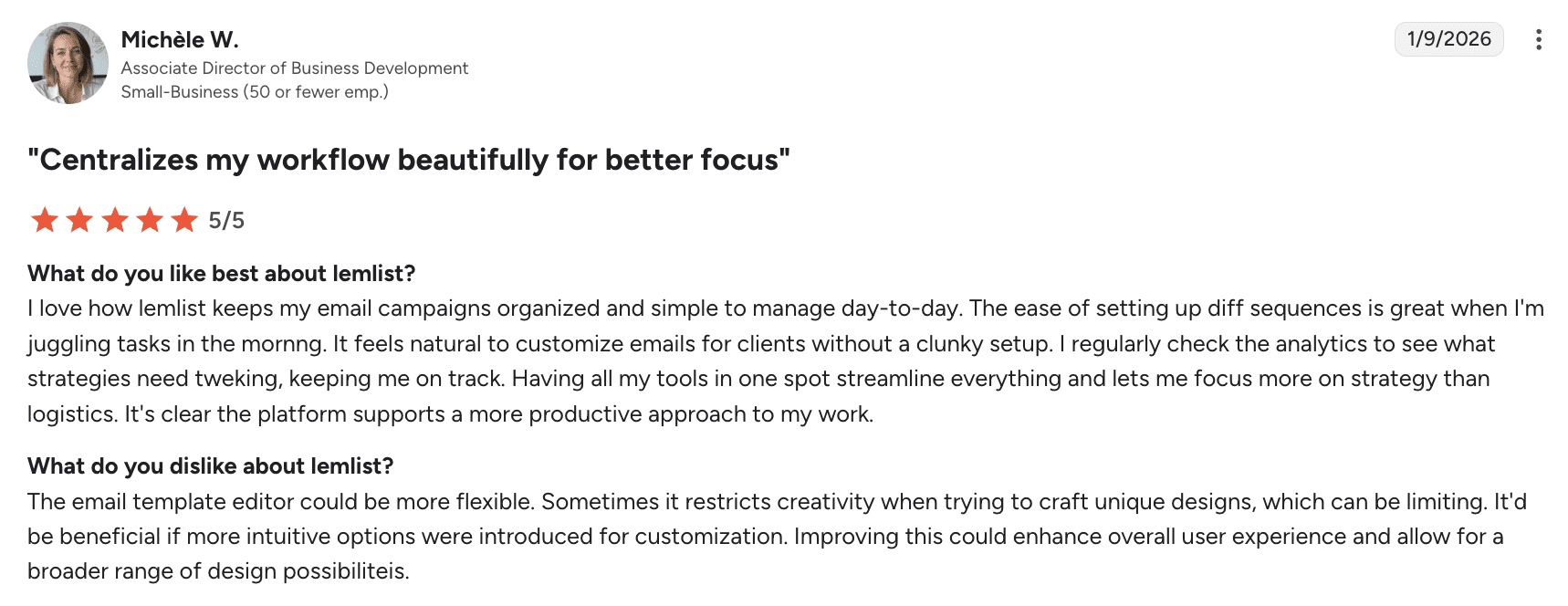
Task: Click "What do you dislike about lemlist?" heading
Action: tap(210, 466)
